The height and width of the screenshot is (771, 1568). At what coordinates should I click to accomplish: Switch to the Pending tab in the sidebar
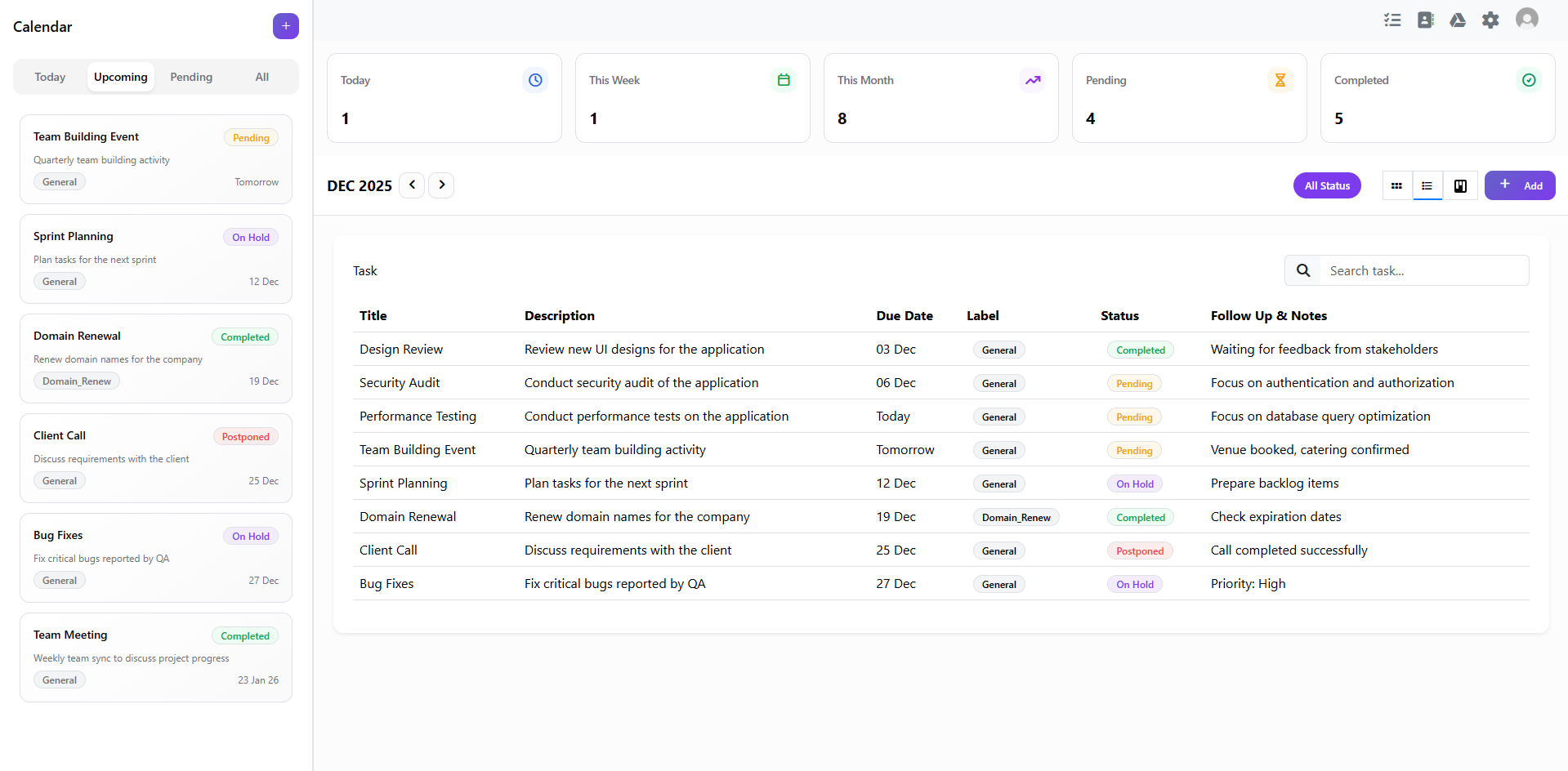191,77
